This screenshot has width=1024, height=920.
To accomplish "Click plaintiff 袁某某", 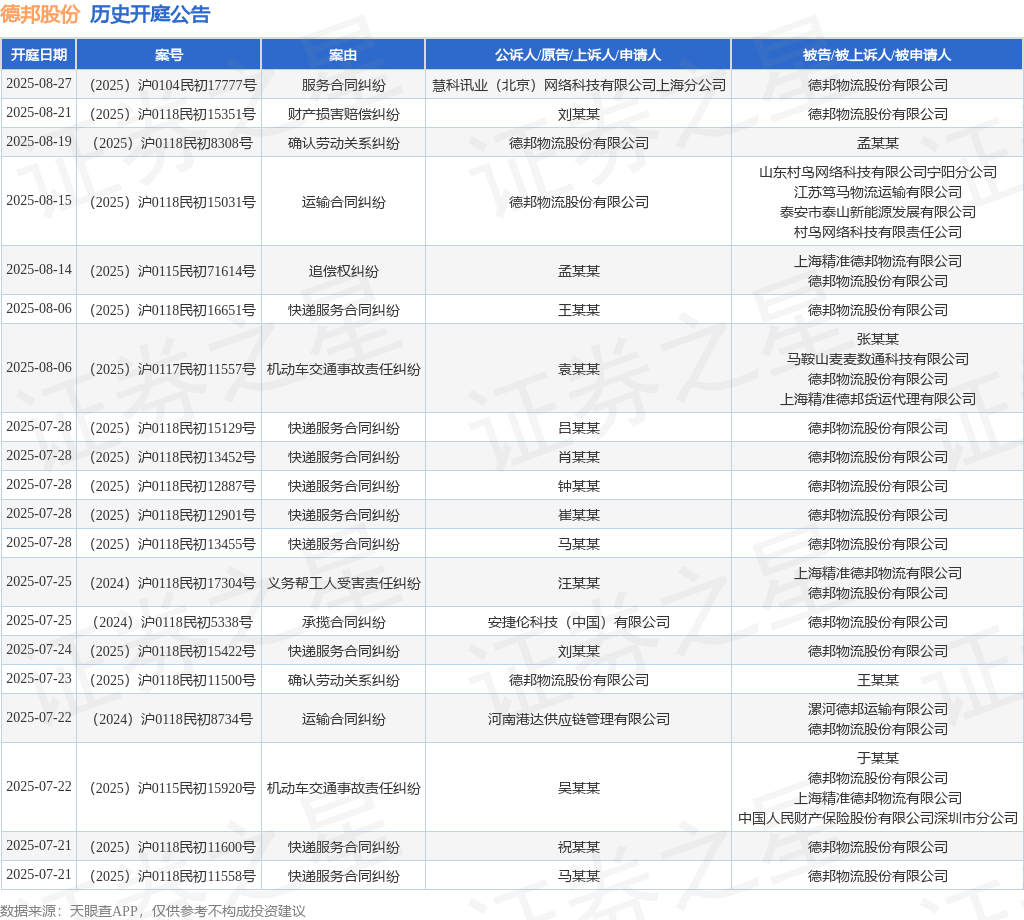I will (579, 369).
